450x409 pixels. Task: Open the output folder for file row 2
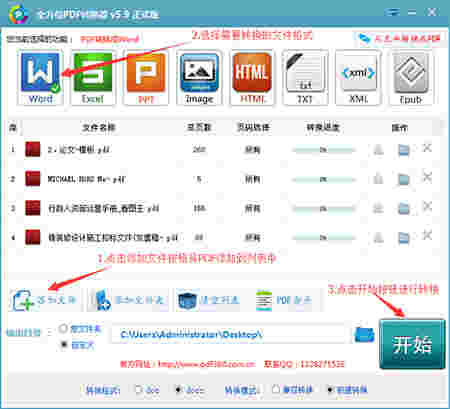pos(404,179)
